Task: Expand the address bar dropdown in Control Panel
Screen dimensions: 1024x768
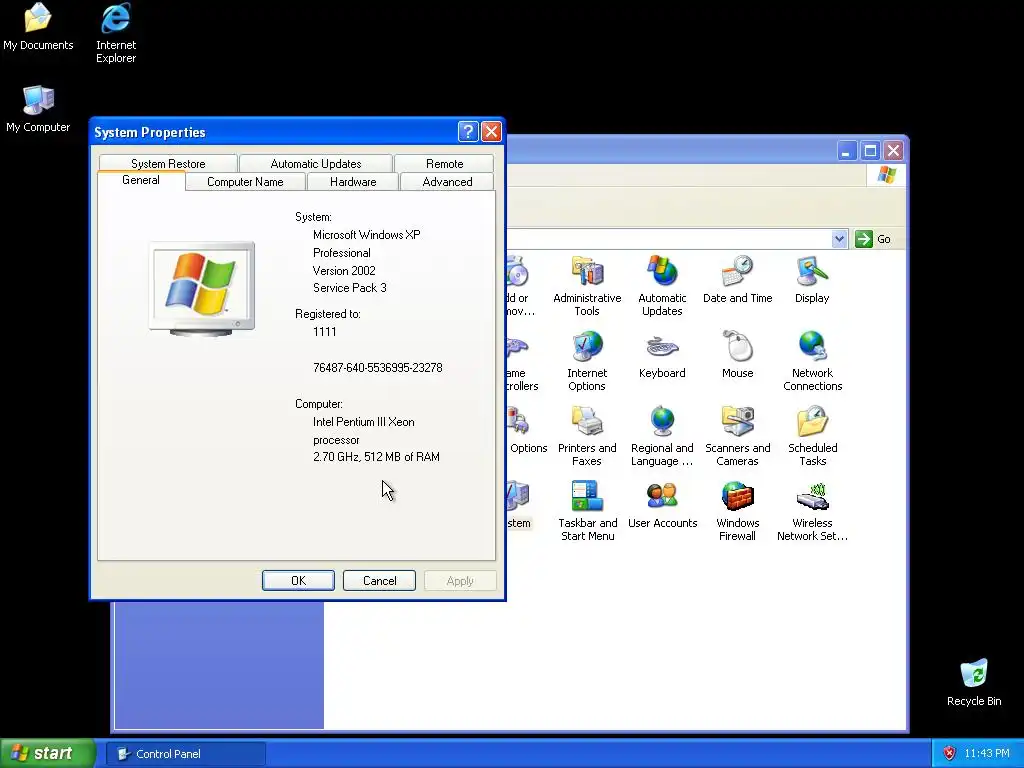Action: click(x=839, y=239)
